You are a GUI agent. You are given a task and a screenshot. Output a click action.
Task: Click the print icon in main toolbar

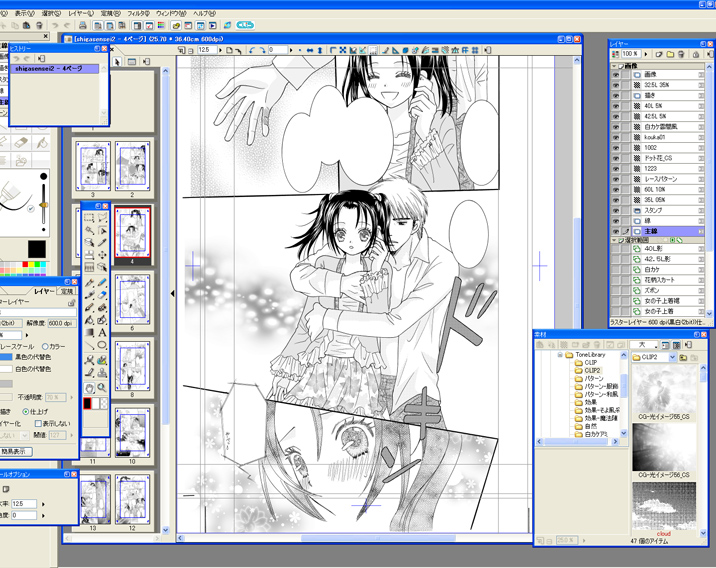tap(83, 25)
